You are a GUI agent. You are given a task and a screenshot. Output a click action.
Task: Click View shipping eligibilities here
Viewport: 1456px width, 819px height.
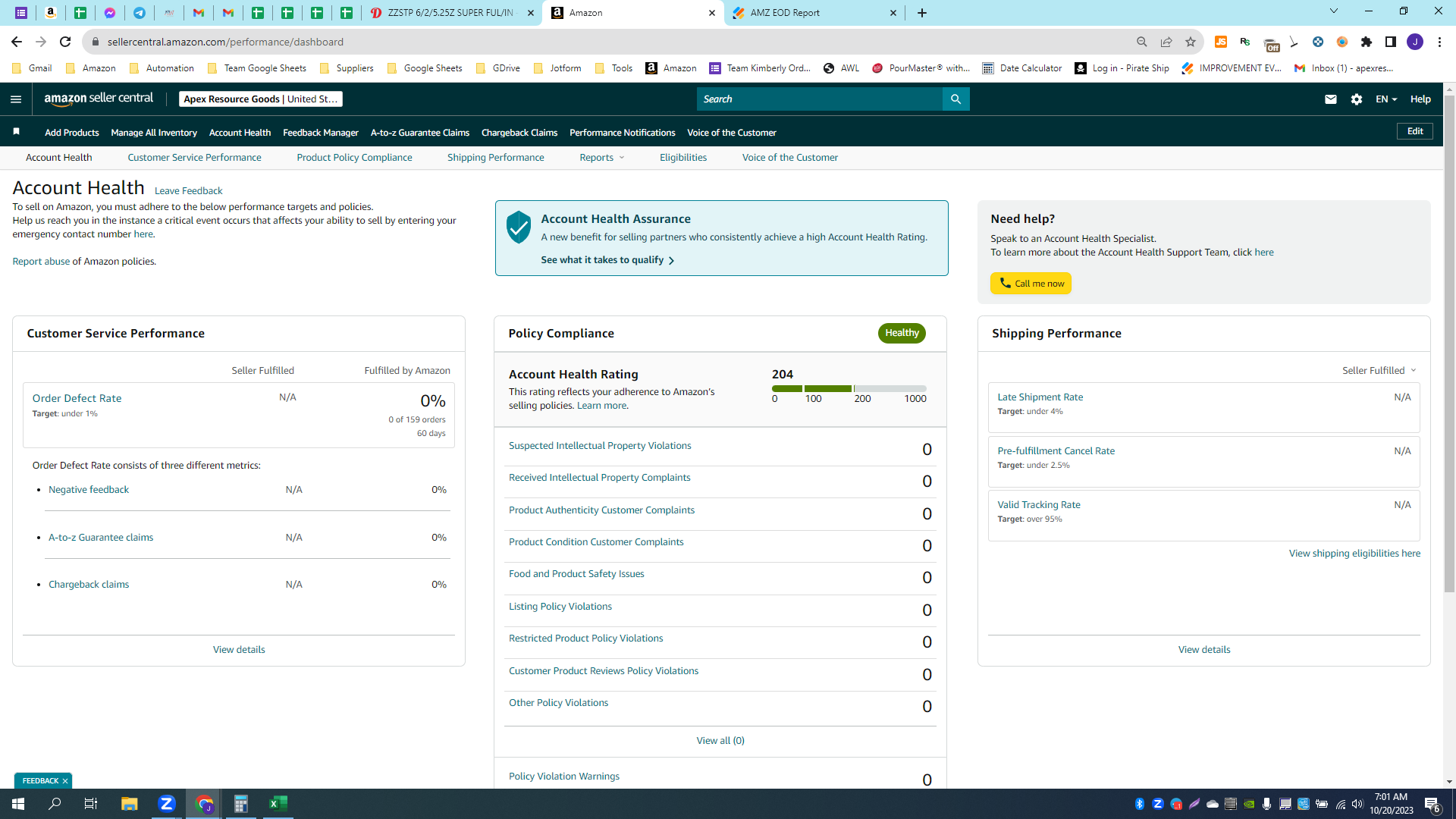coord(1354,554)
